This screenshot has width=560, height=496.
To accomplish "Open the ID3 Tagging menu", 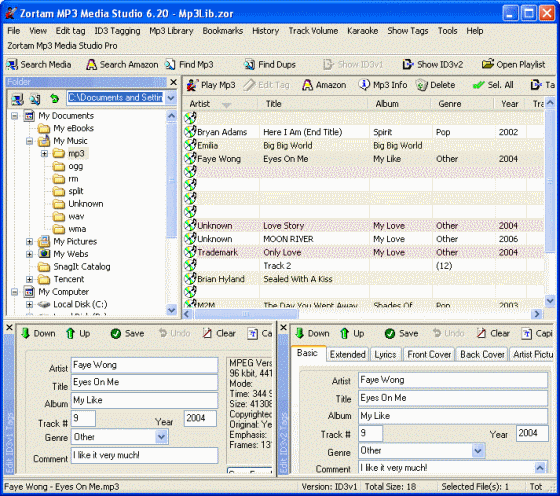I will click(x=117, y=31).
